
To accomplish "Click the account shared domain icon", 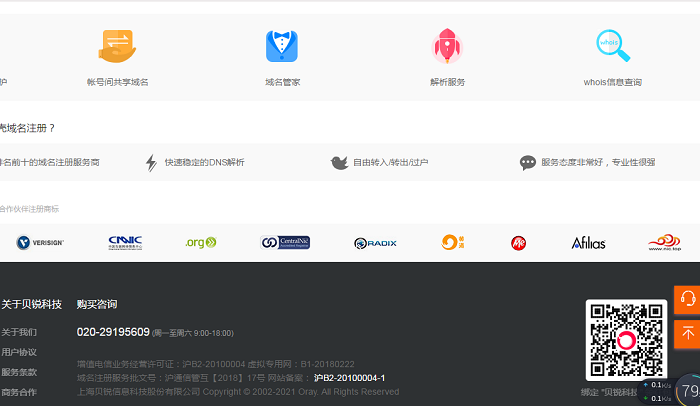I will (x=117, y=46).
